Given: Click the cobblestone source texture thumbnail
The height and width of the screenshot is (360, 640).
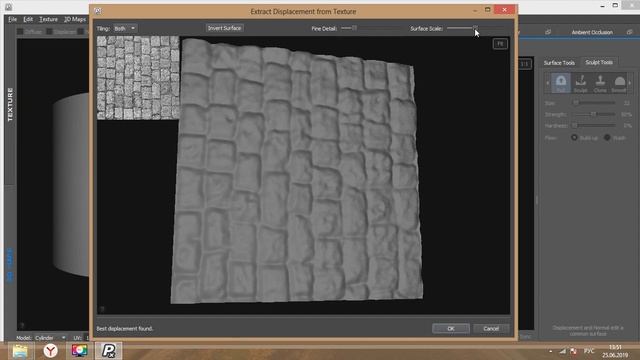Looking at the screenshot, I should [x=138, y=78].
